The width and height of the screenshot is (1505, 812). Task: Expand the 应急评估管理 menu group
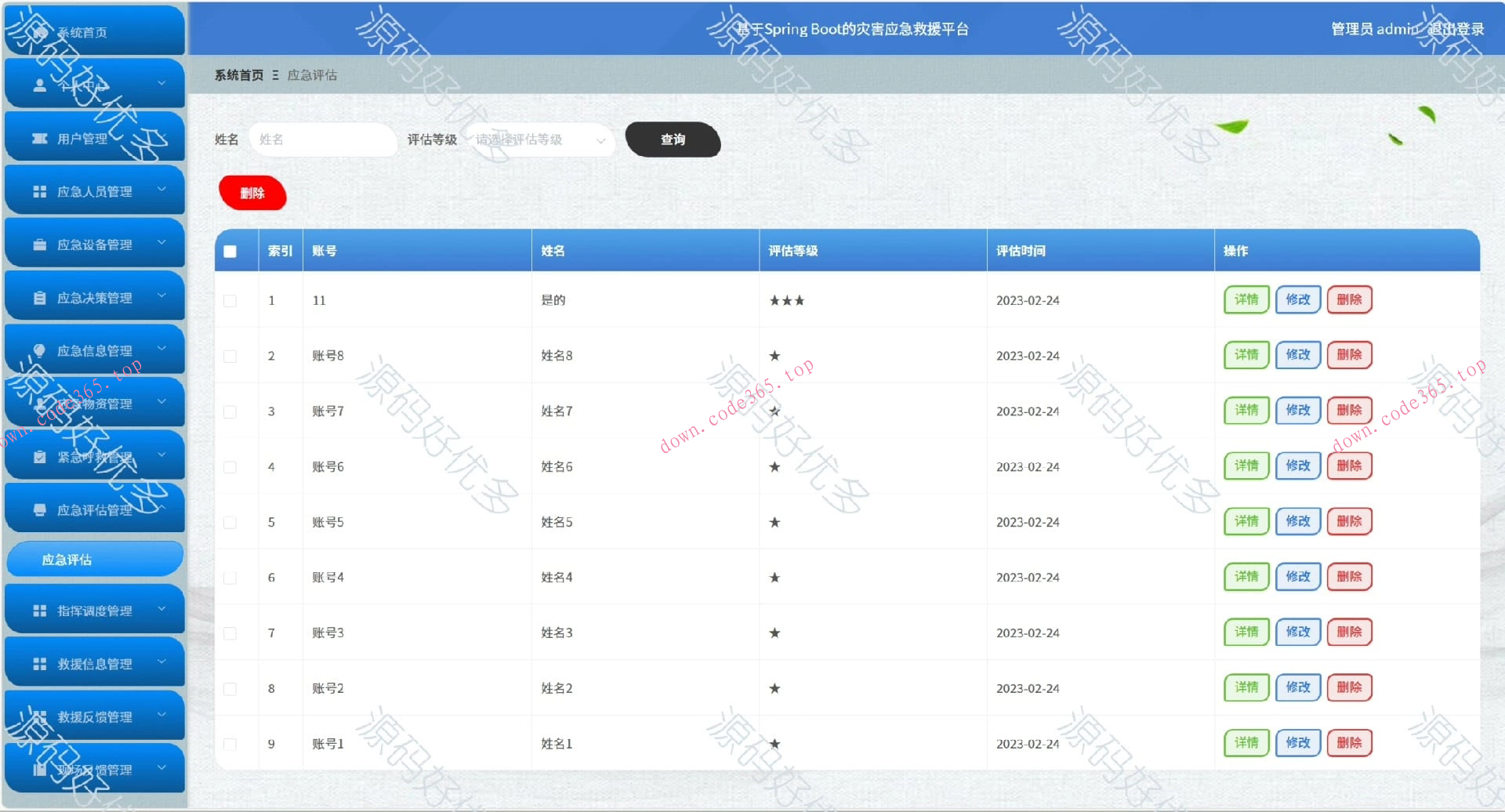[x=94, y=509]
